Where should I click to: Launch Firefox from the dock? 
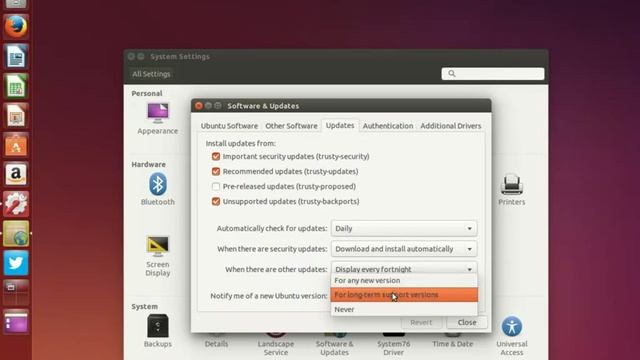click(x=16, y=27)
